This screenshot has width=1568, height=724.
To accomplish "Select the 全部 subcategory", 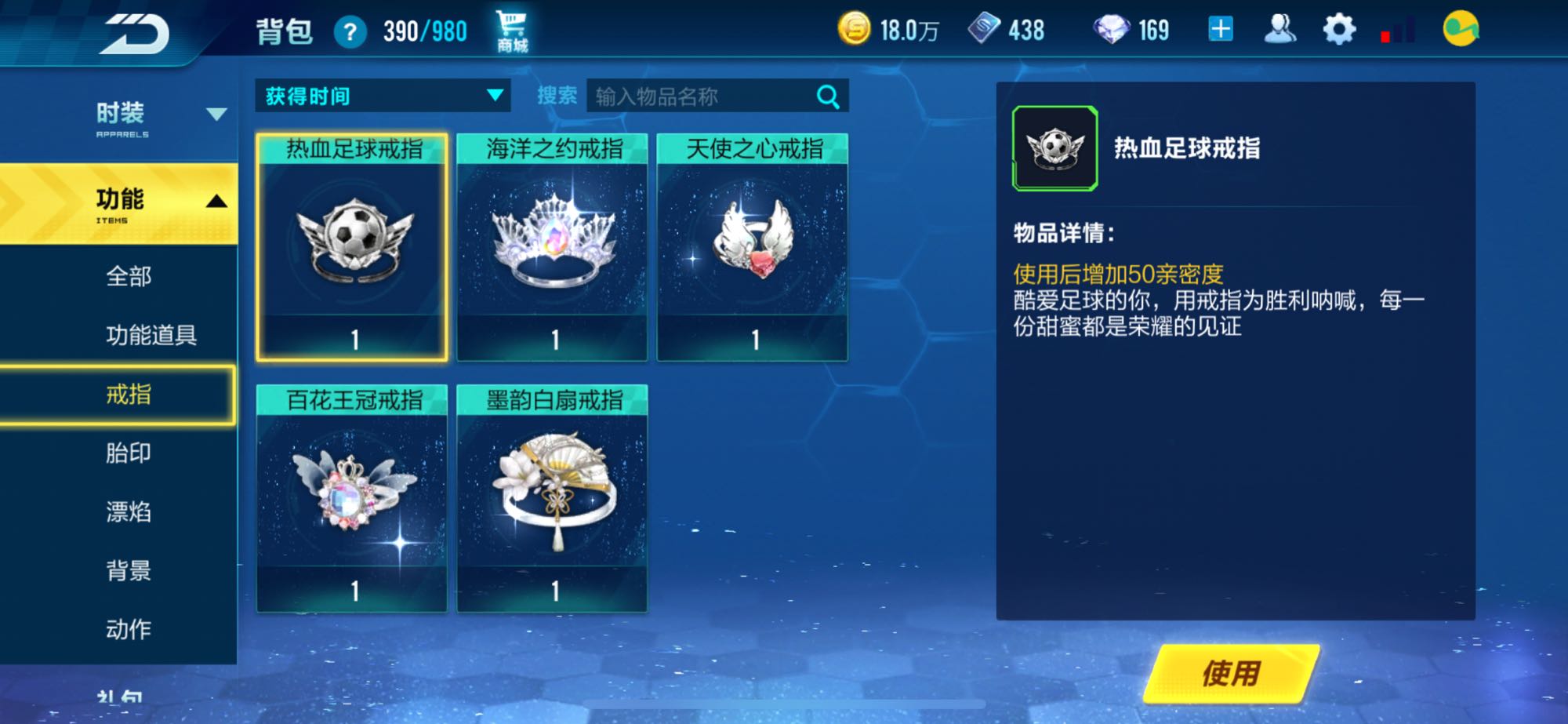I will pos(129,276).
